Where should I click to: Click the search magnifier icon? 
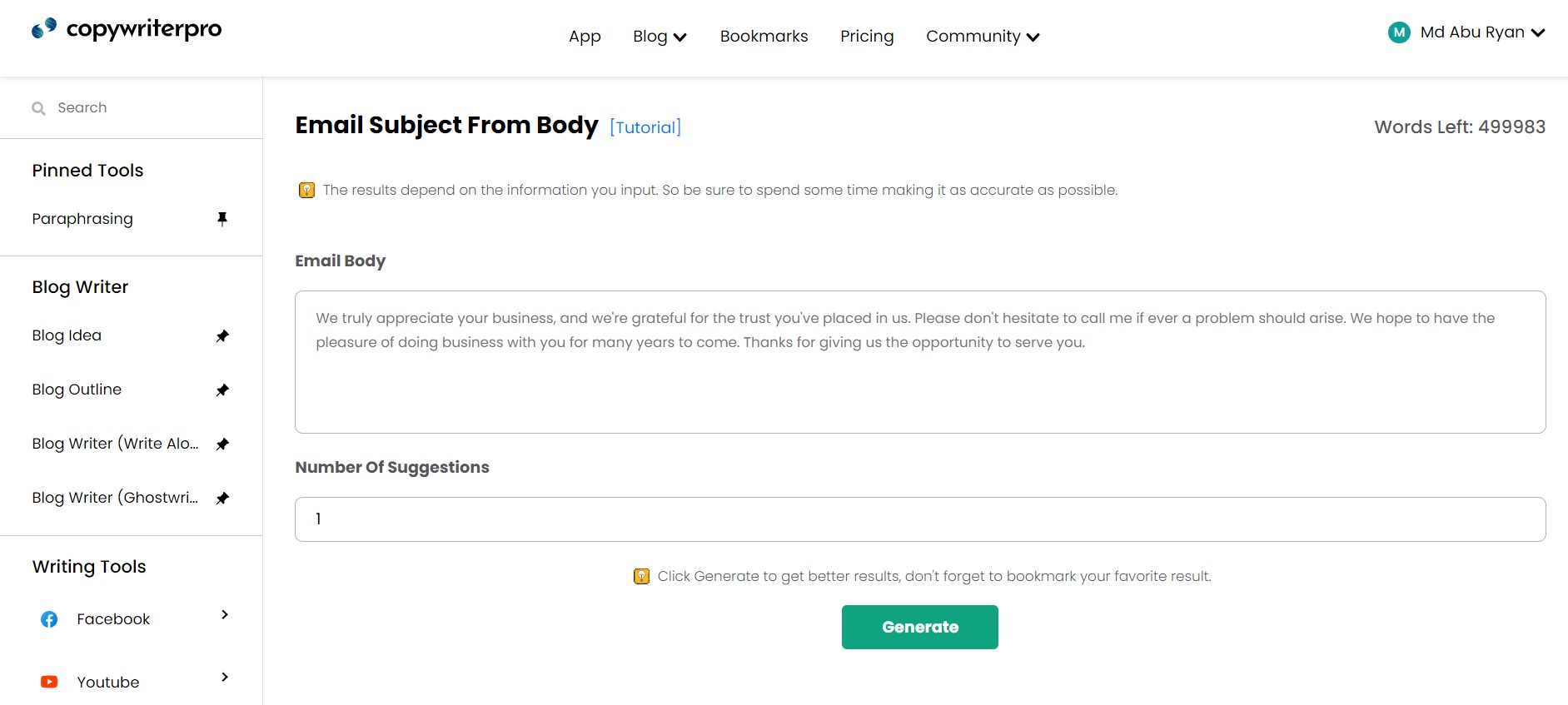tap(38, 108)
